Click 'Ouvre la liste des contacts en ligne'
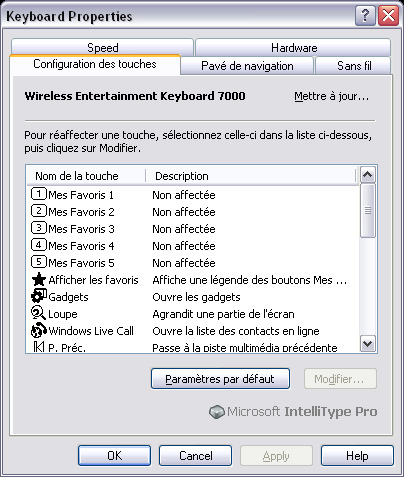 (236, 331)
